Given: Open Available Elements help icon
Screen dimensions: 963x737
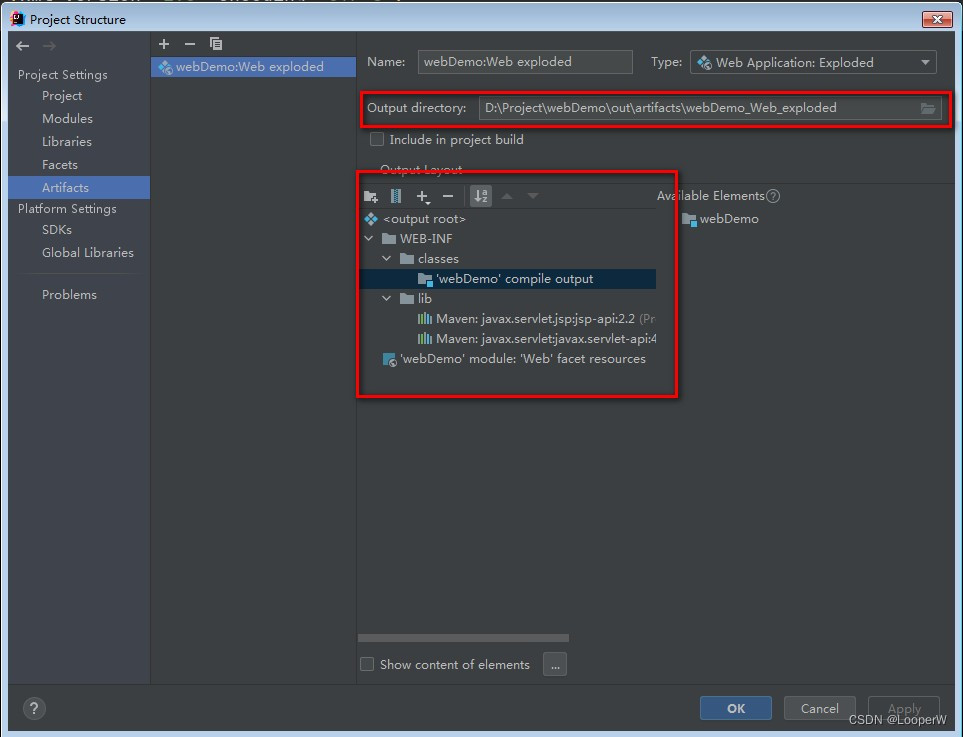Looking at the screenshot, I should [773, 197].
